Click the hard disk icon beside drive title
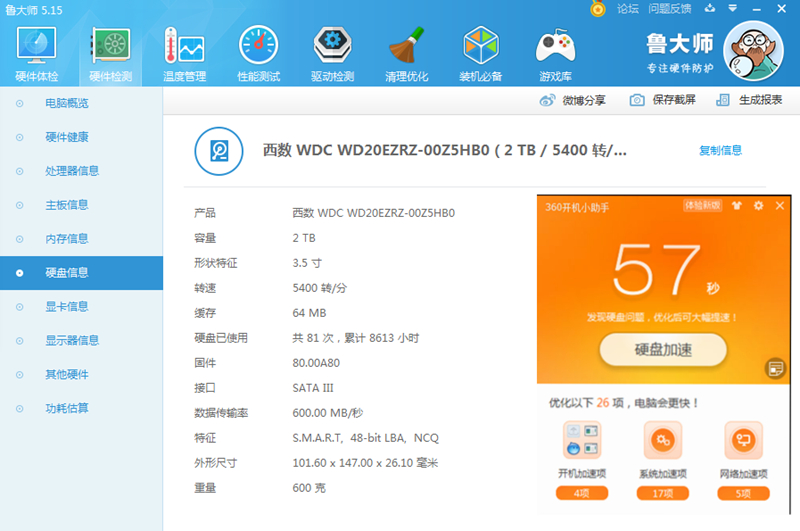The height and width of the screenshot is (531, 800). (219, 151)
